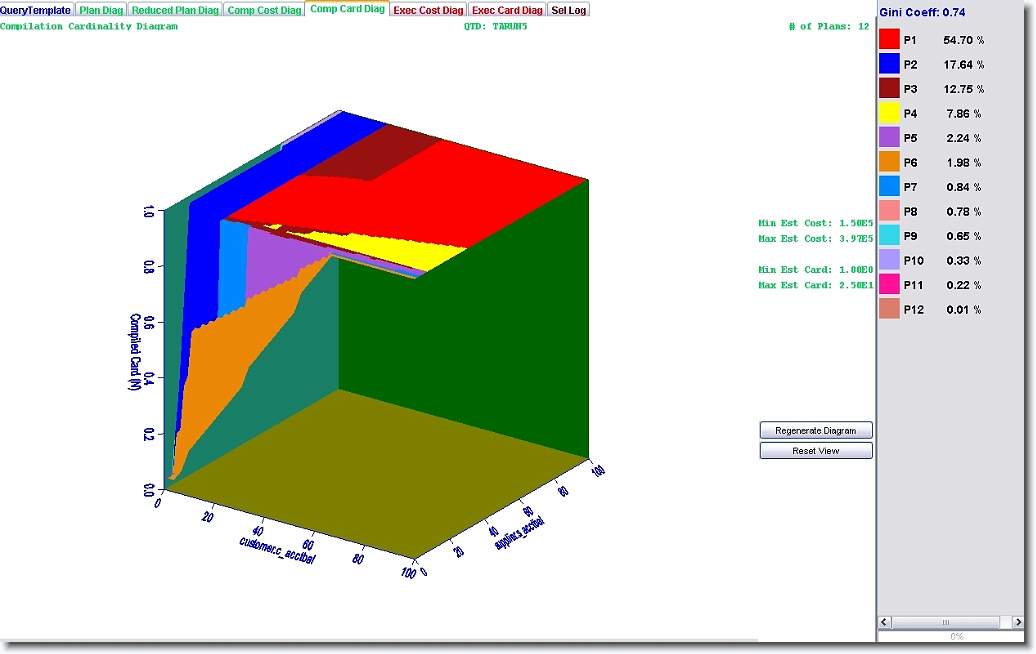This screenshot has height=654, width=1036.
Task: Click the pink P11 plan swatch
Action: 889,285
